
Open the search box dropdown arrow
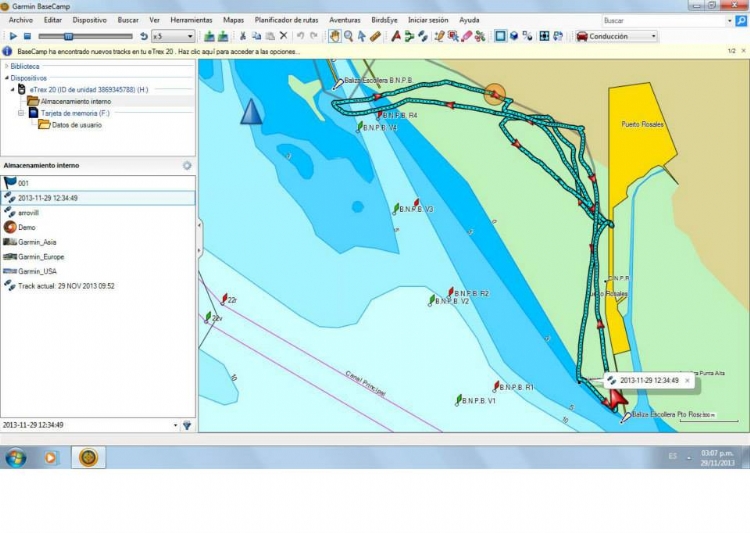point(729,21)
